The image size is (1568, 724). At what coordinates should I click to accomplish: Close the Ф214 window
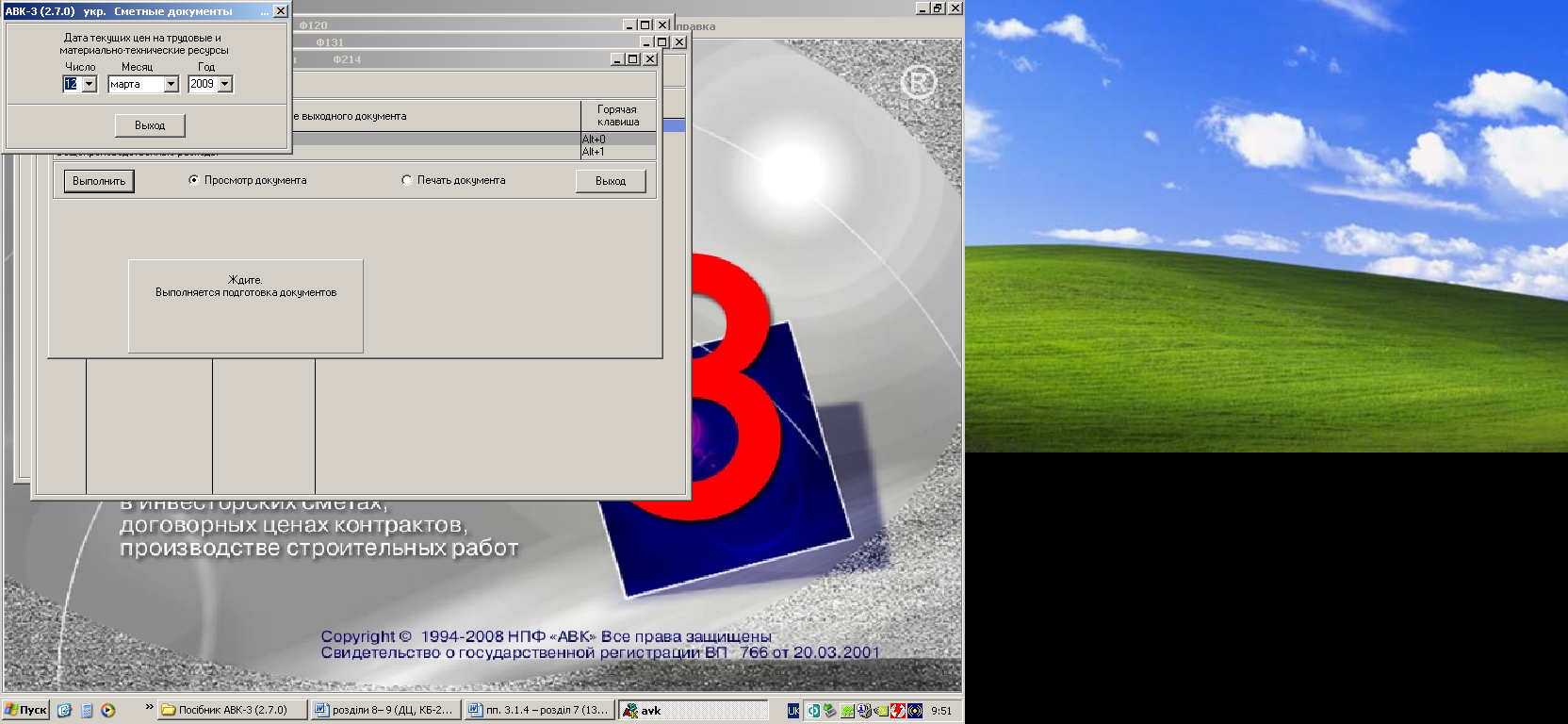[650, 59]
